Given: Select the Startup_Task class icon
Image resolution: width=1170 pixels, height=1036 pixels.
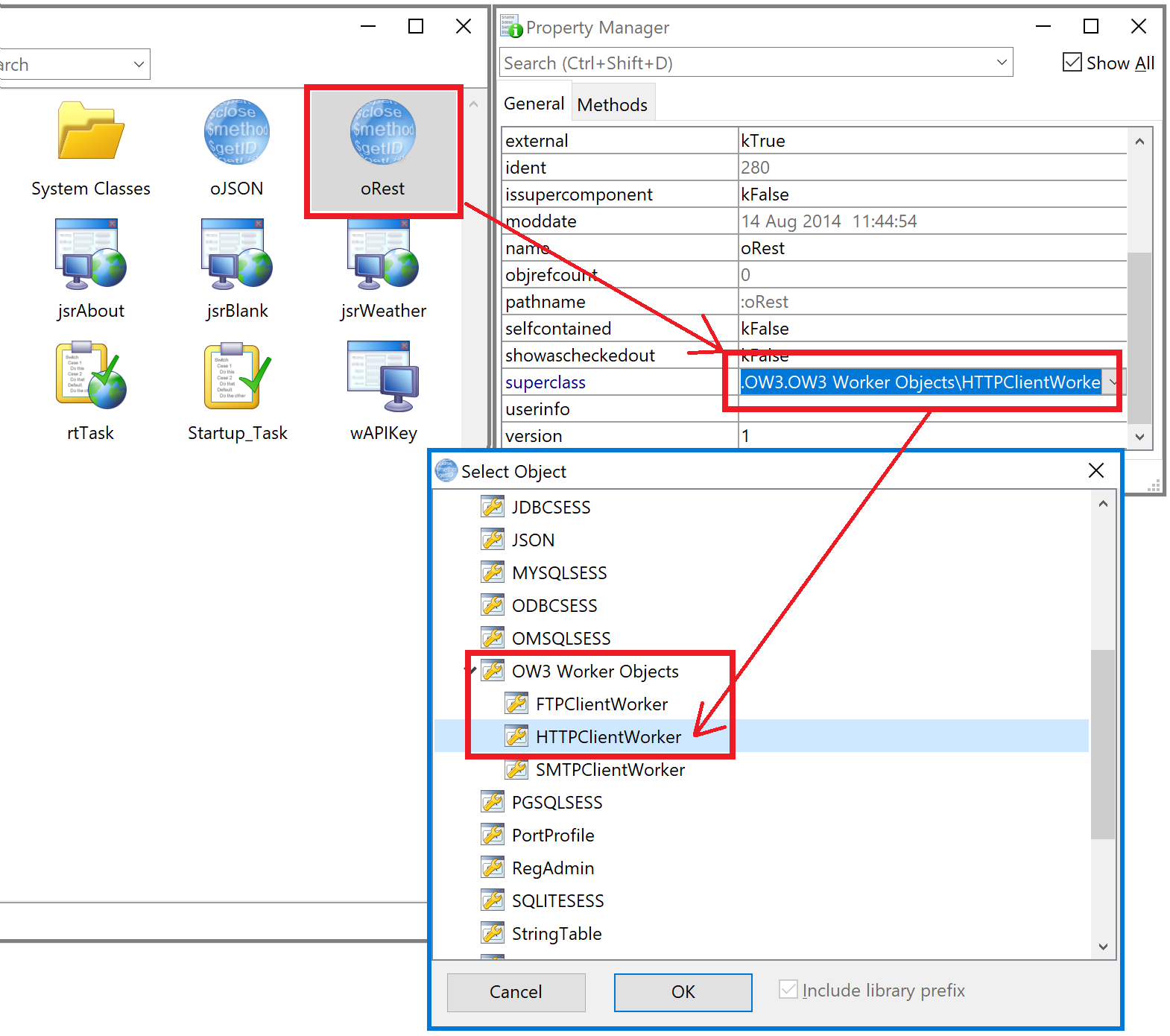Looking at the screenshot, I should [x=236, y=377].
